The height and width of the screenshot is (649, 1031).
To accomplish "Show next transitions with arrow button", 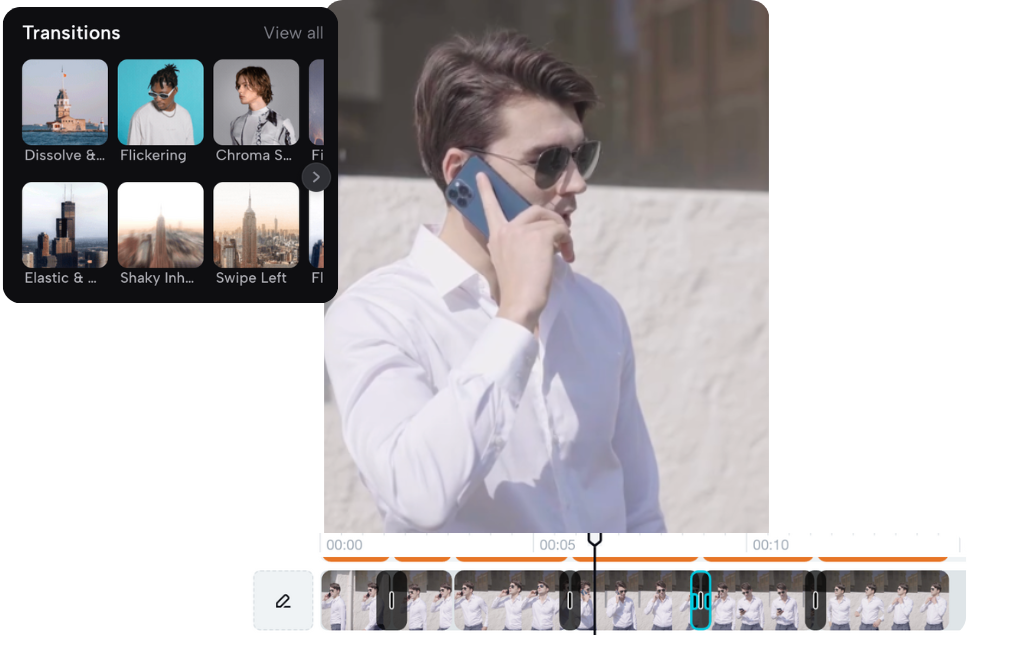I will [x=316, y=177].
